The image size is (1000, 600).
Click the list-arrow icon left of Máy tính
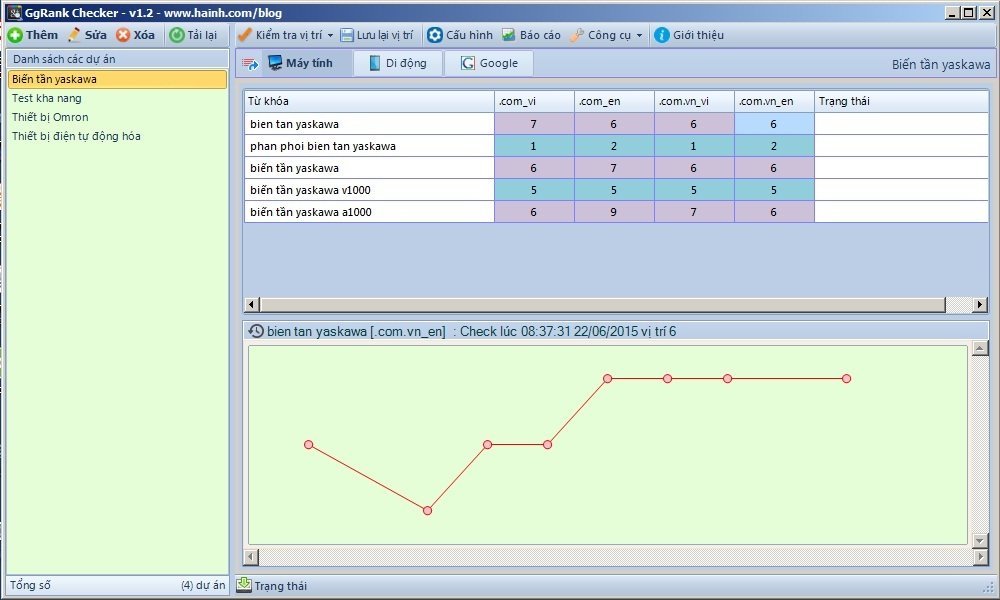tap(250, 64)
